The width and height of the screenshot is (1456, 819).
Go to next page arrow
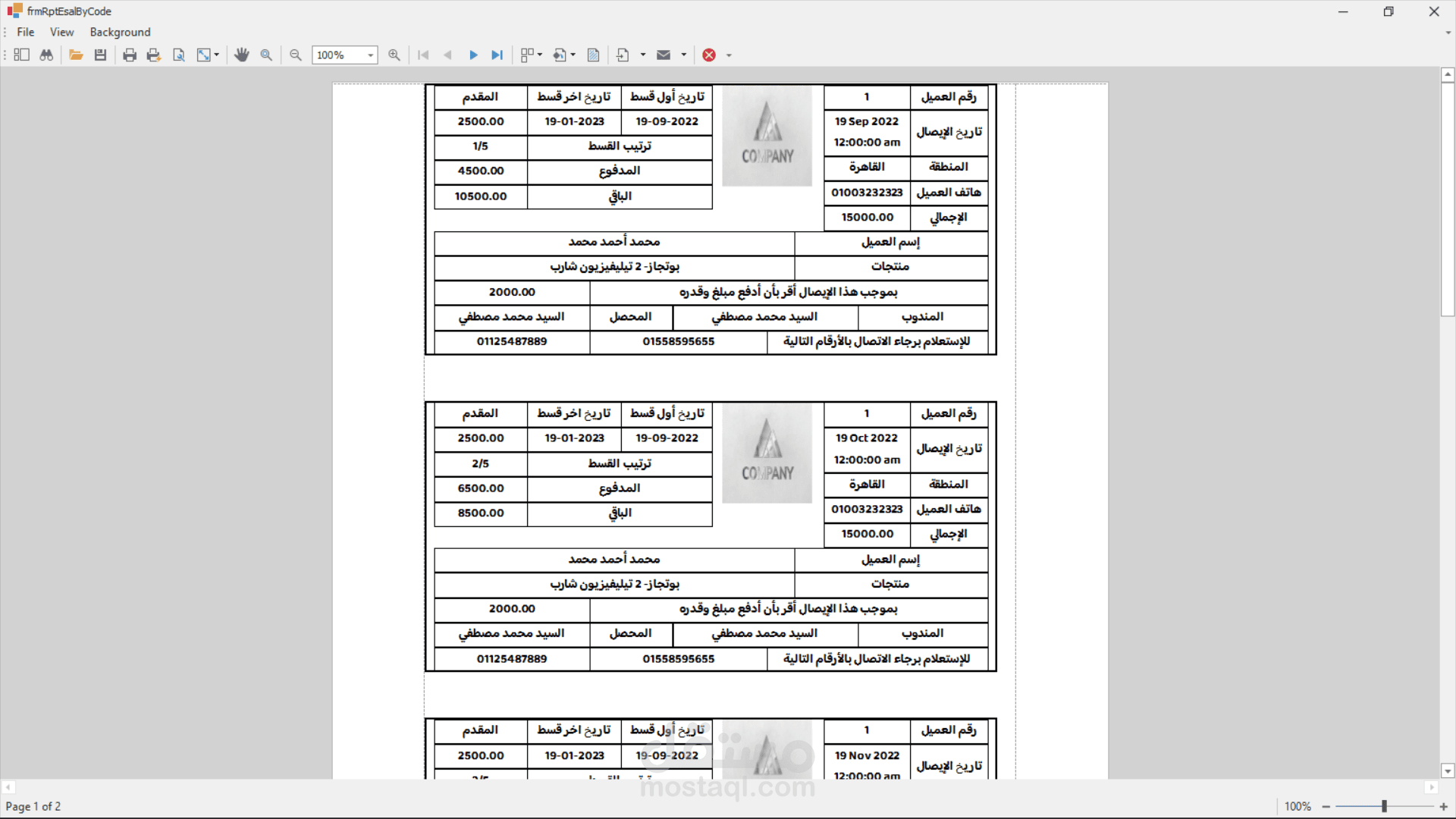point(473,55)
